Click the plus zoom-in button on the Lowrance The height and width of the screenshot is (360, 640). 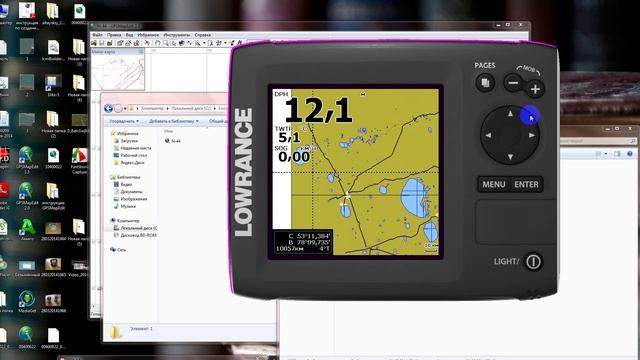pyautogui.click(x=535, y=89)
